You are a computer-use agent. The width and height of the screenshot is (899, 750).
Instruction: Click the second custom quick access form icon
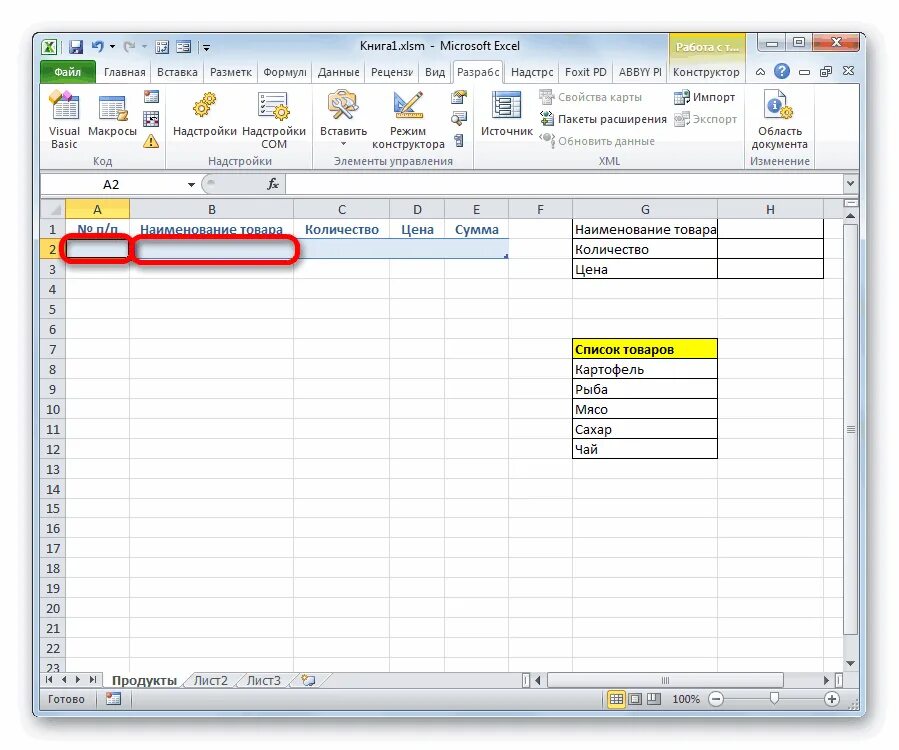[183, 46]
